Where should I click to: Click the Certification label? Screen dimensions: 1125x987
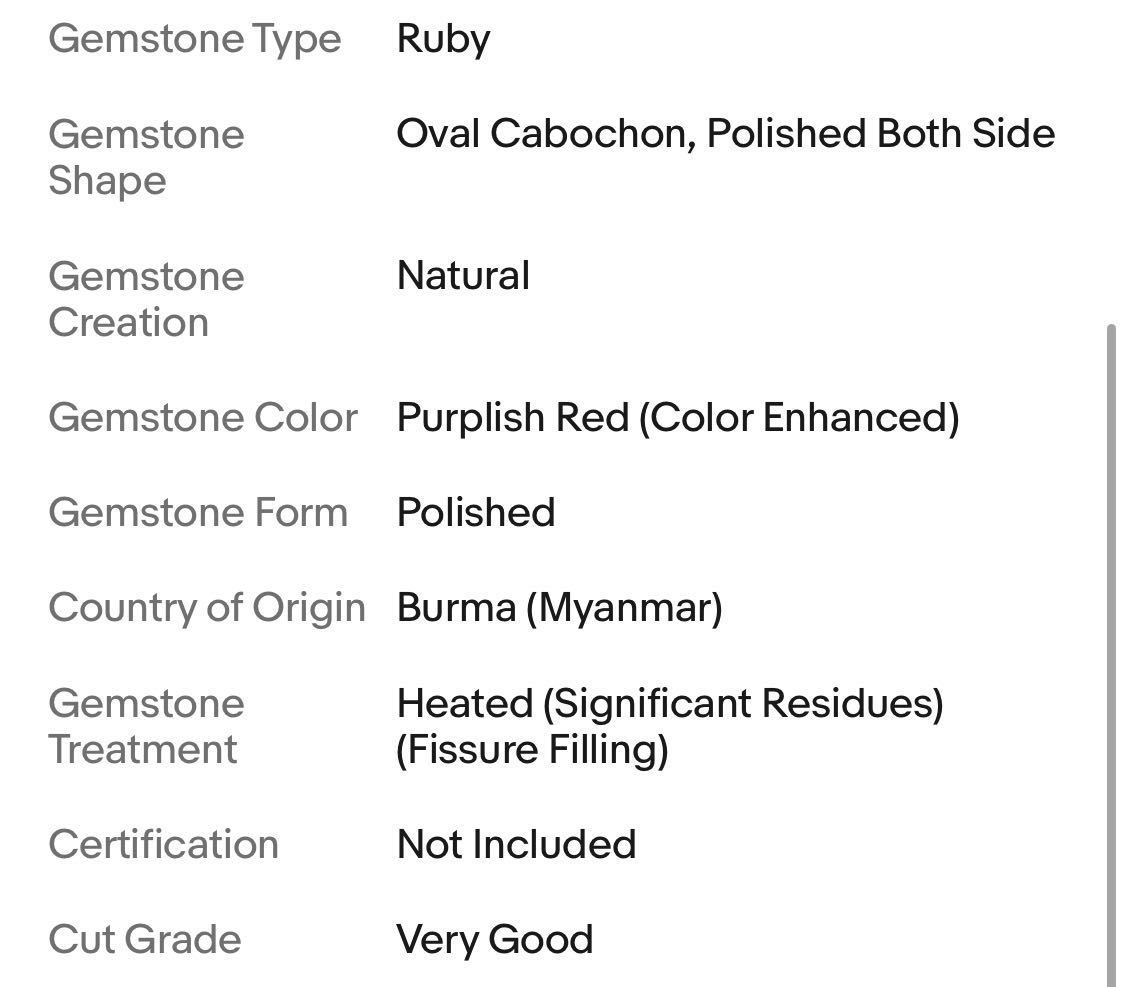pos(163,844)
